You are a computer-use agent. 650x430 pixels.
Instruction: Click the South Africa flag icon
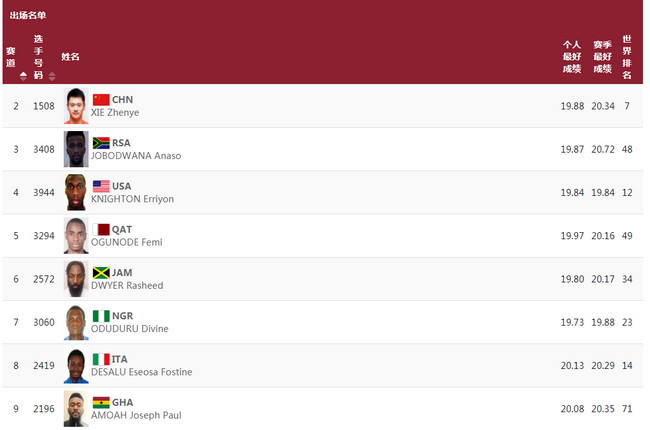(101, 143)
